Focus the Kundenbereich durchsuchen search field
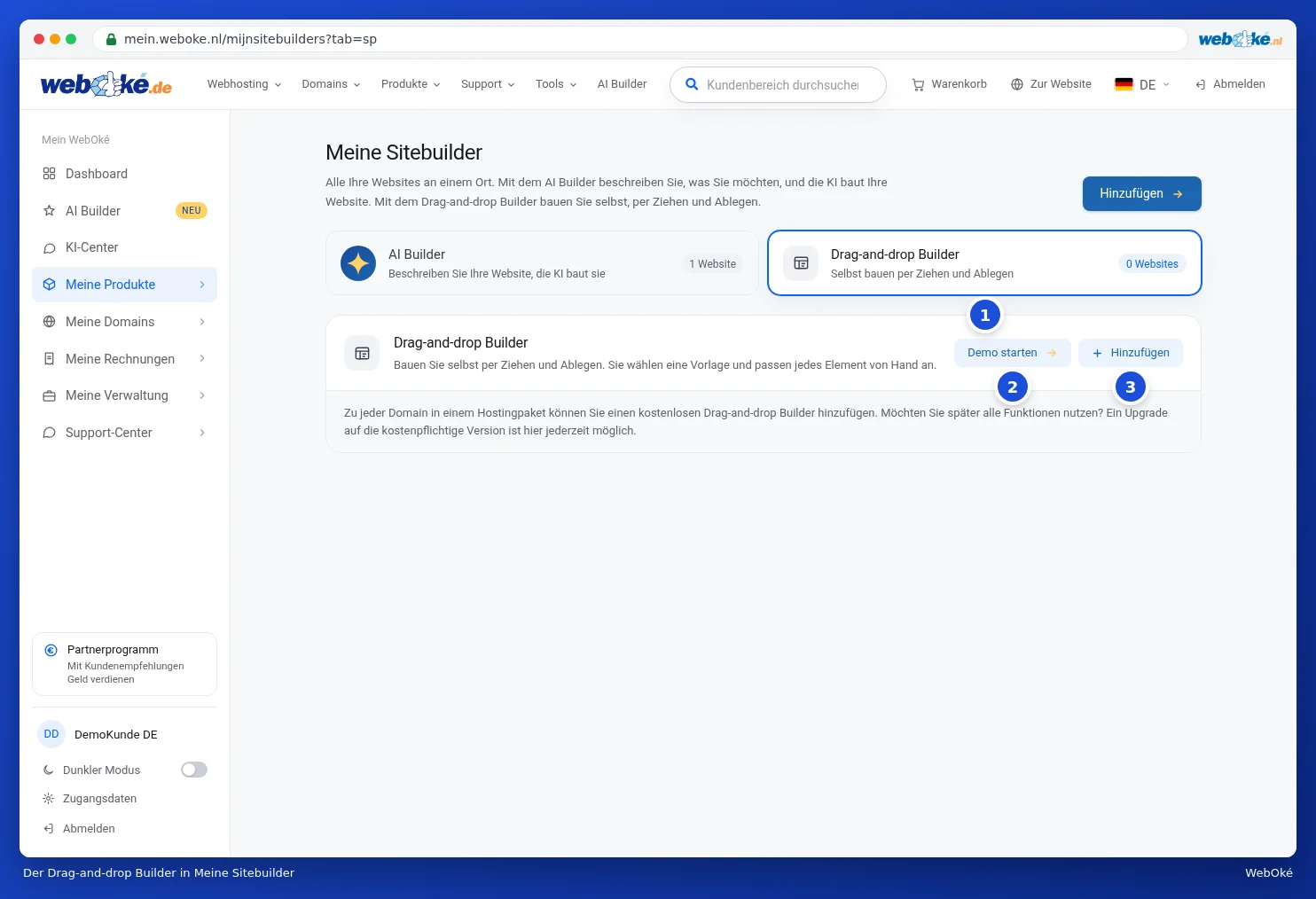The image size is (1316, 899). tap(778, 85)
